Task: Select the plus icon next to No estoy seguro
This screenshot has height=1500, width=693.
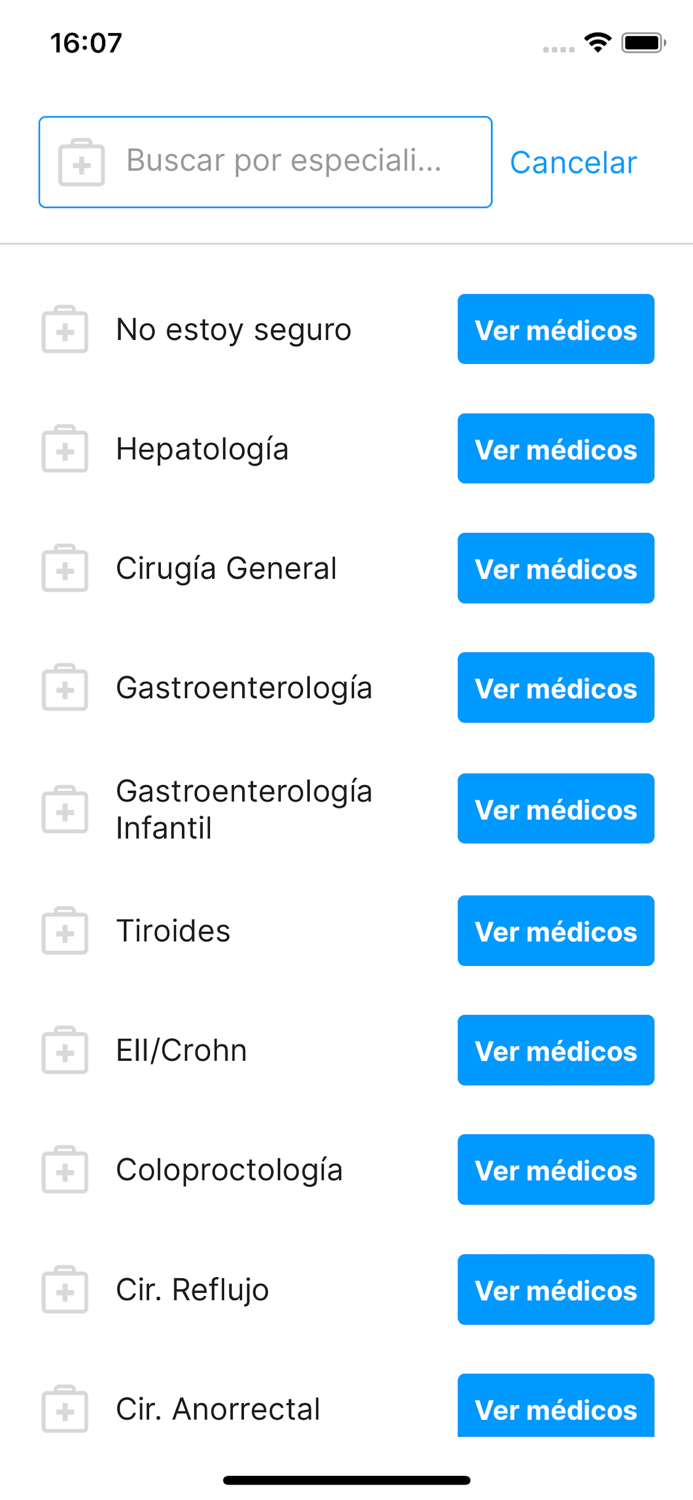Action: [64, 329]
